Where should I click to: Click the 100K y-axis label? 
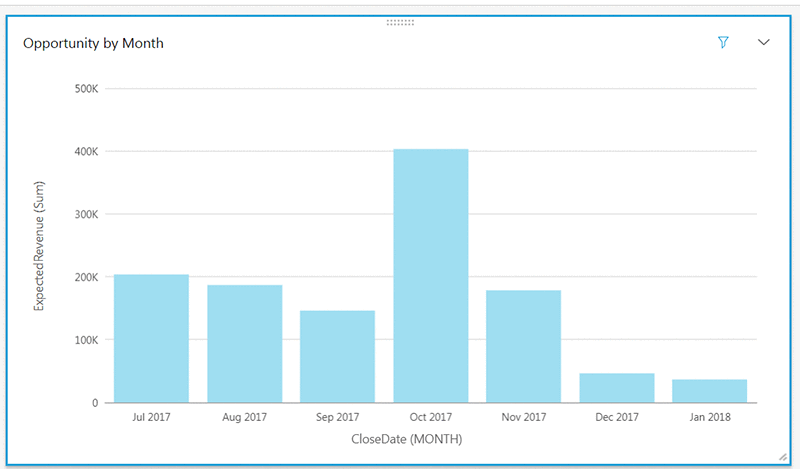86,340
